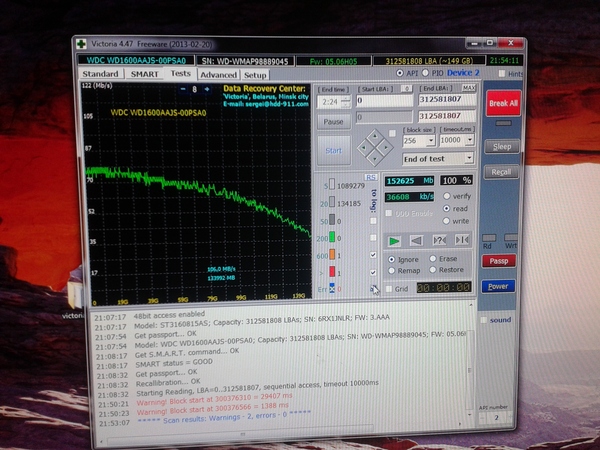
Task: Click the RS reset counters icon
Action: point(369,177)
